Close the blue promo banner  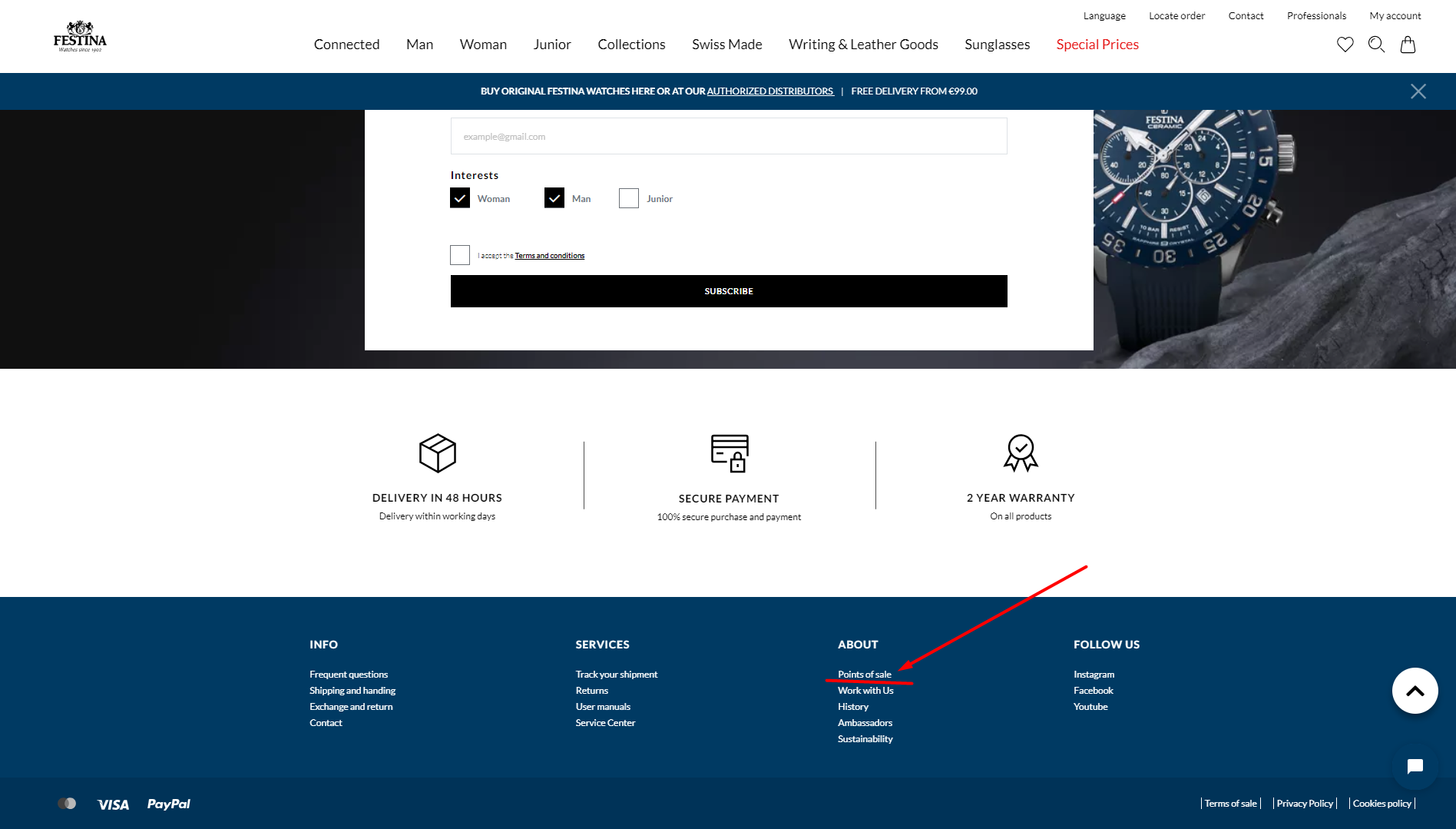[x=1418, y=91]
